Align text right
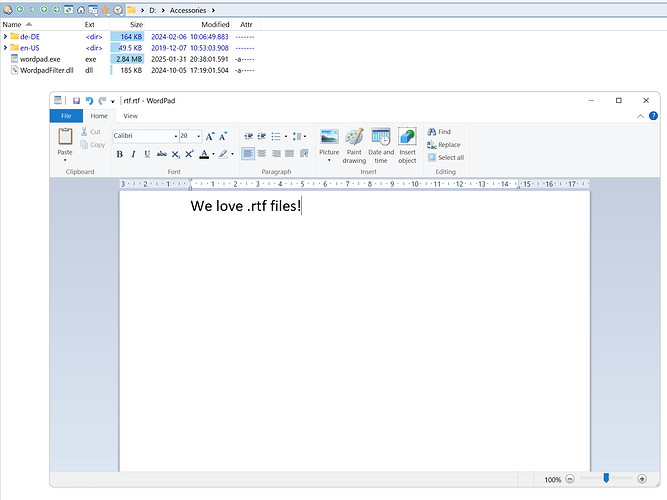667x500 pixels. (x=276, y=153)
